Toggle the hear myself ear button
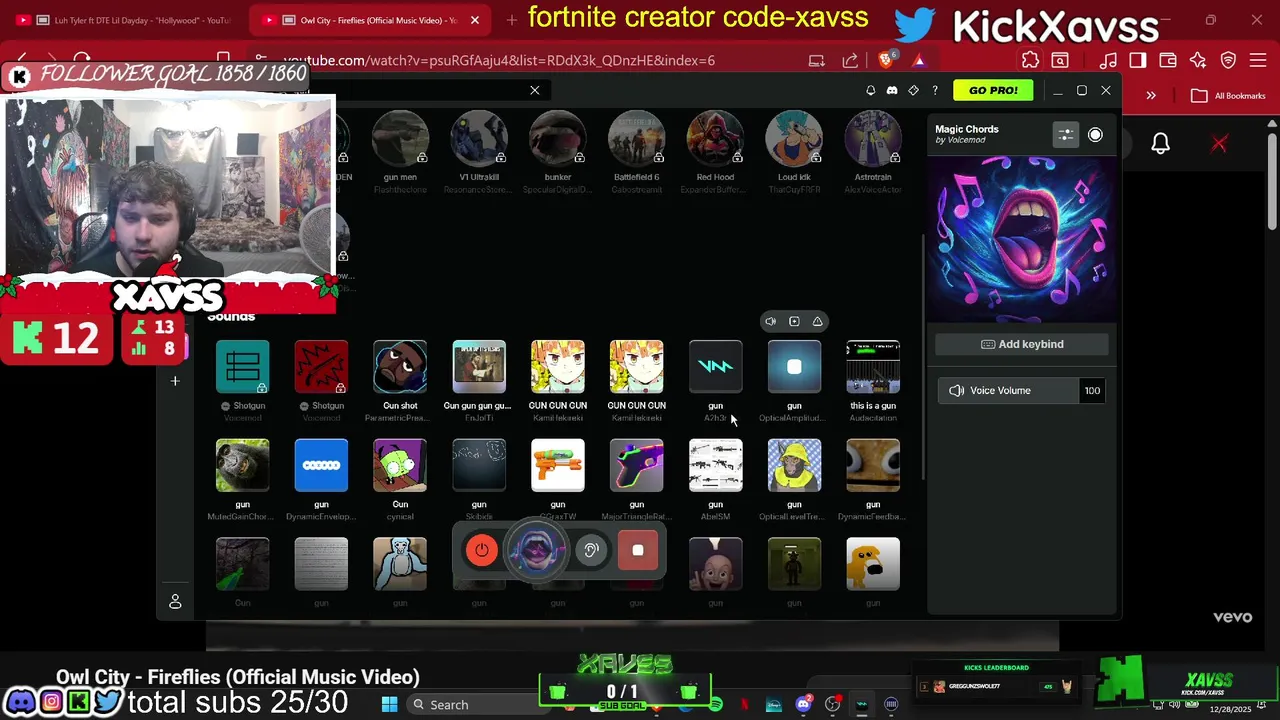 coord(591,550)
